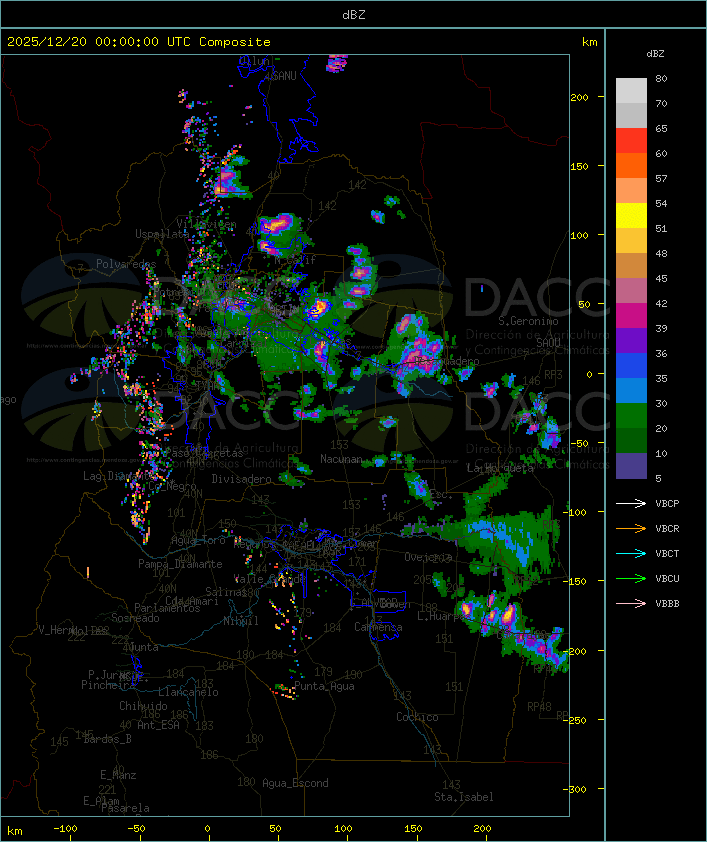Pick the tan 45-48 dBZ legend swatch
Viewport: 707px width, 842px height.
[631, 266]
